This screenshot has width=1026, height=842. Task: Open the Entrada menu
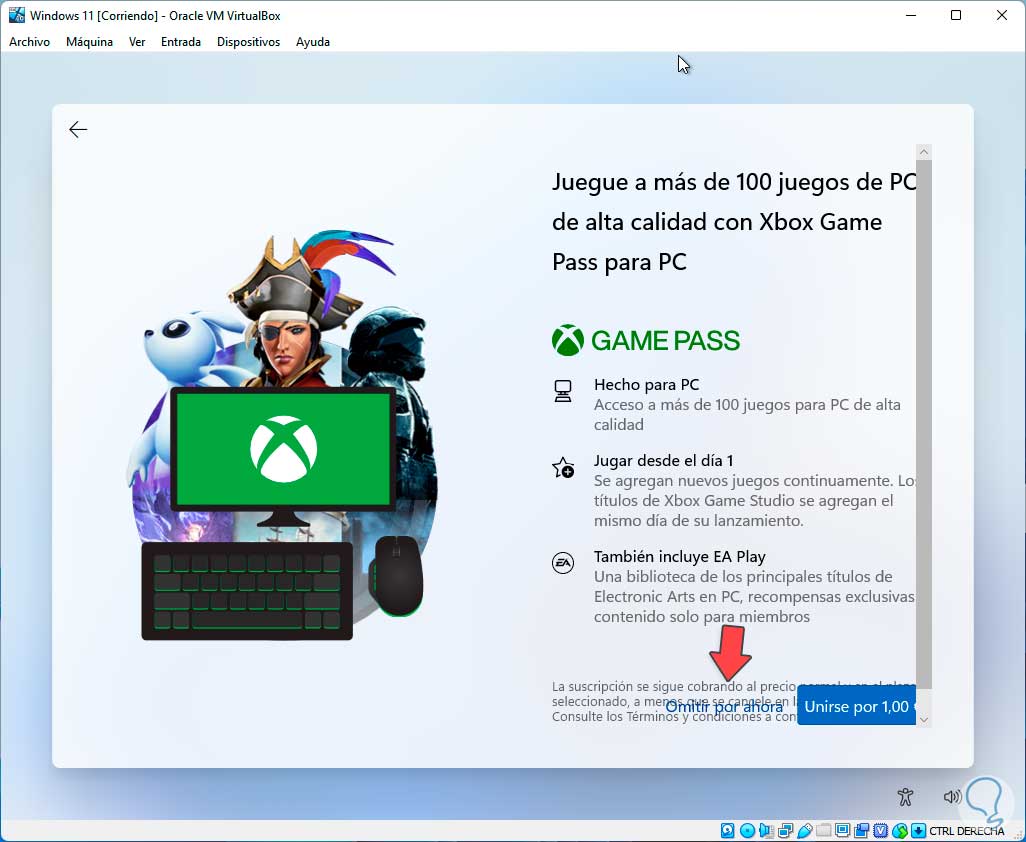[x=181, y=42]
